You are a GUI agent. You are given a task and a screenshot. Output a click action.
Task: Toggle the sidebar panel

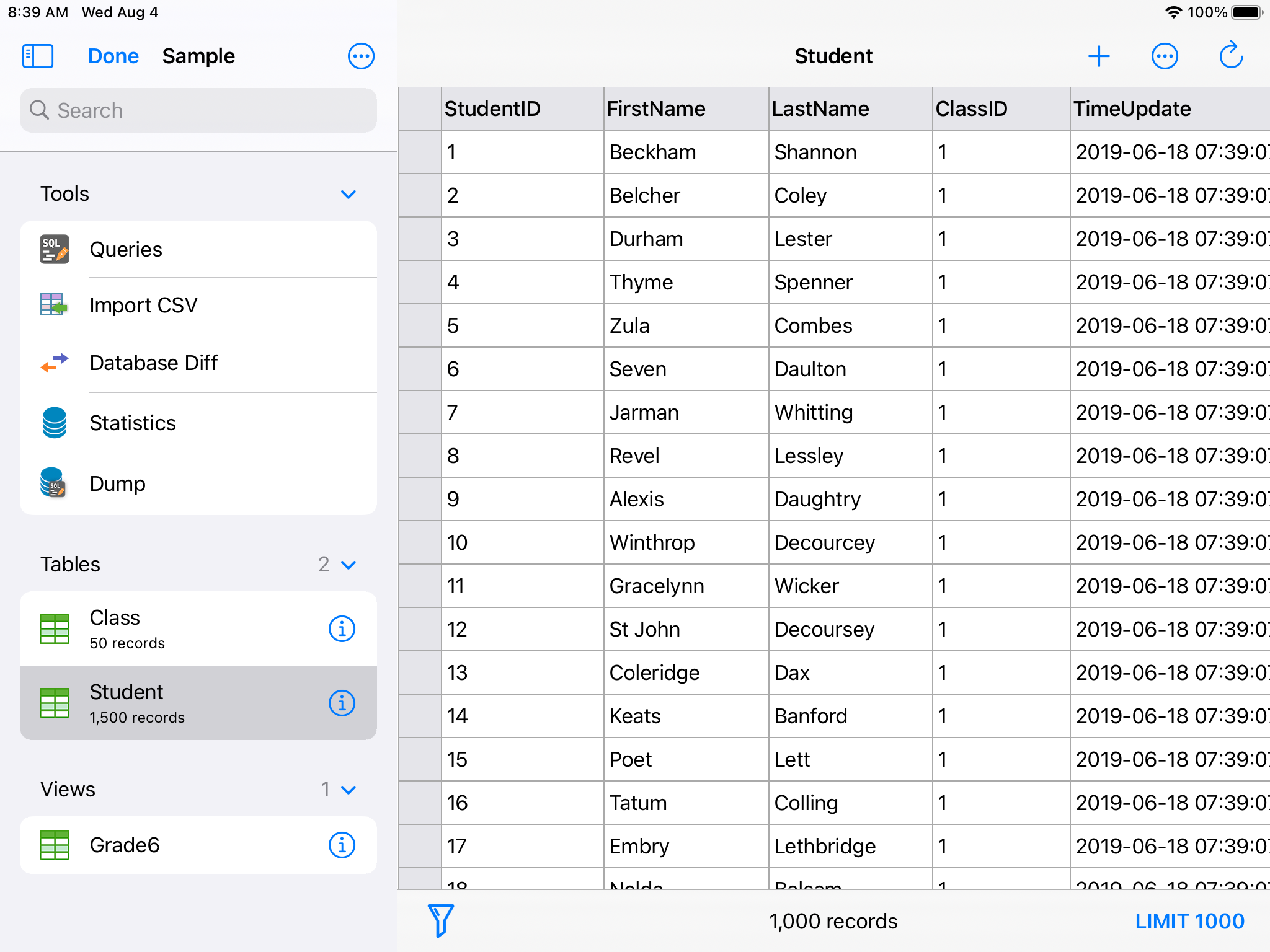(x=37, y=56)
